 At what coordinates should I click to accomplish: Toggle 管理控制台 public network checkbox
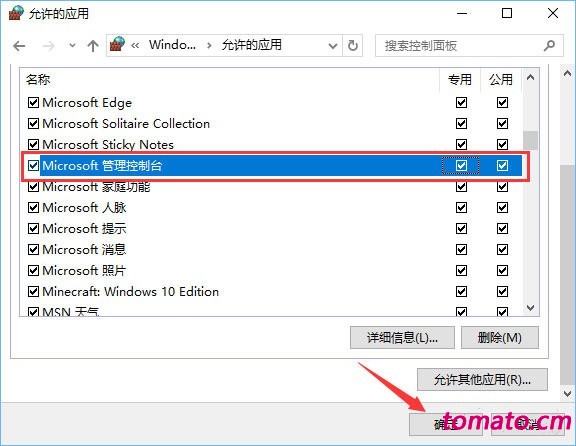tap(503, 166)
